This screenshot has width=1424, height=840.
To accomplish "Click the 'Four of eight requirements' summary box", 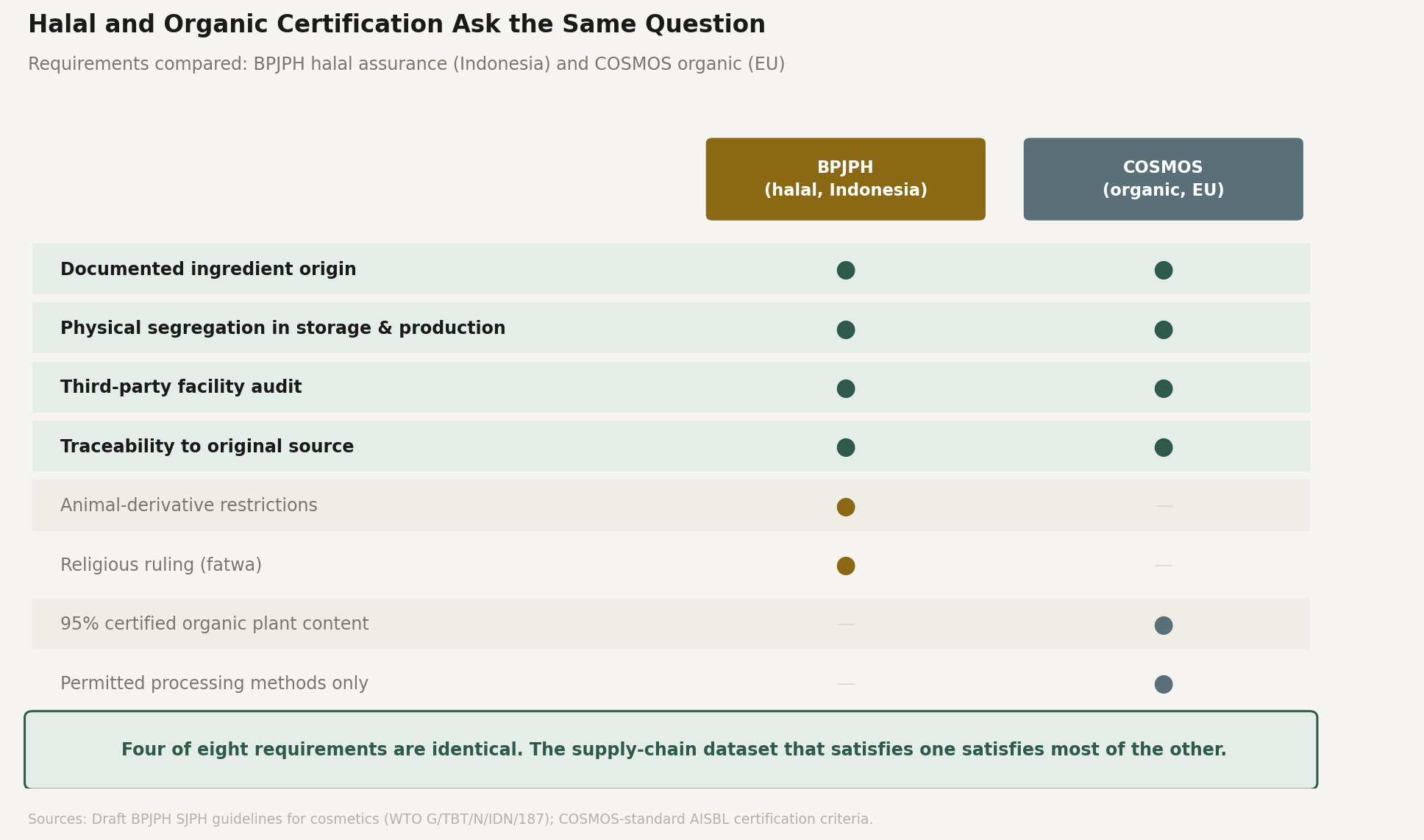I will tap(671, 750).
